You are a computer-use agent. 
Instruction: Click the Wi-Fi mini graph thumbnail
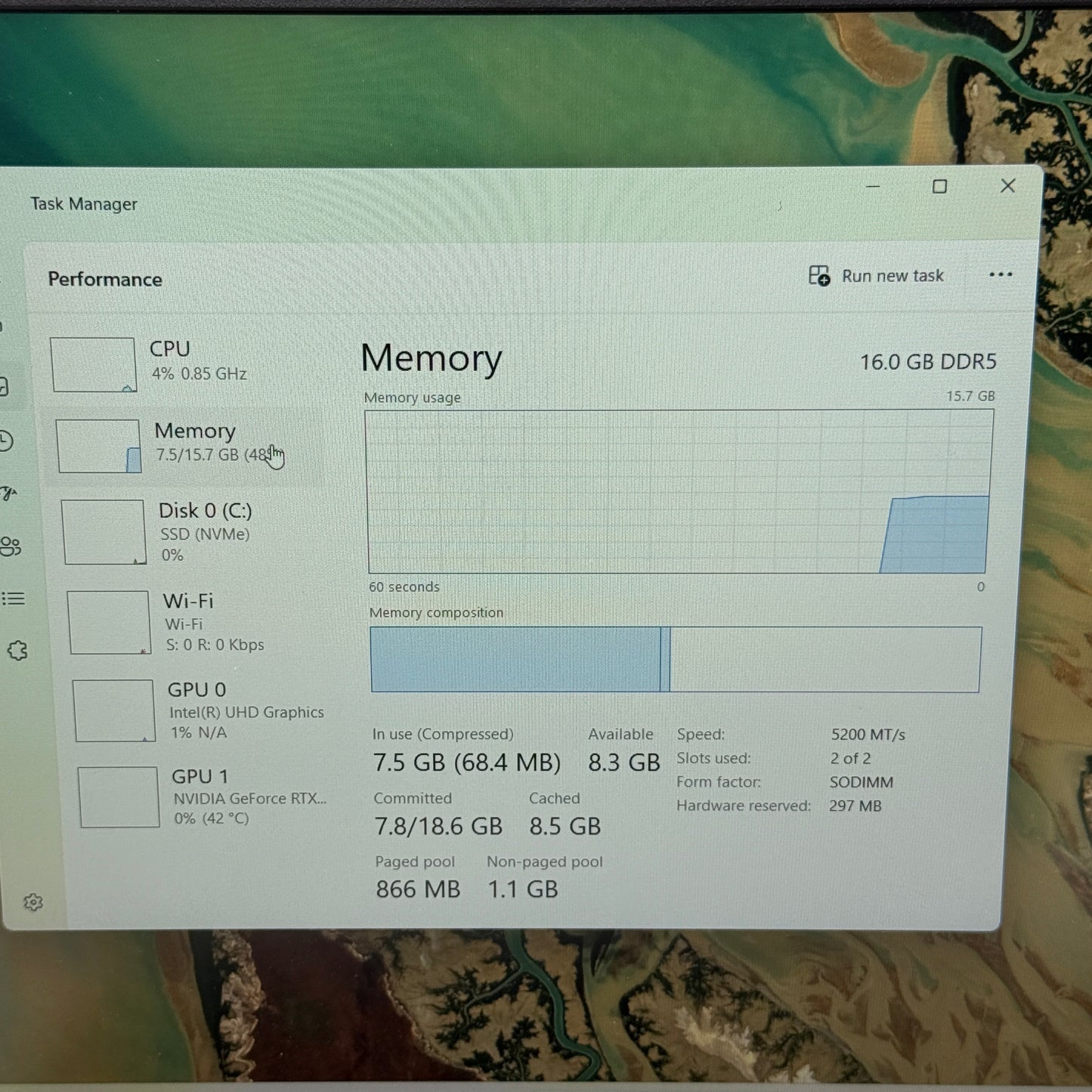tap(110, 623)
